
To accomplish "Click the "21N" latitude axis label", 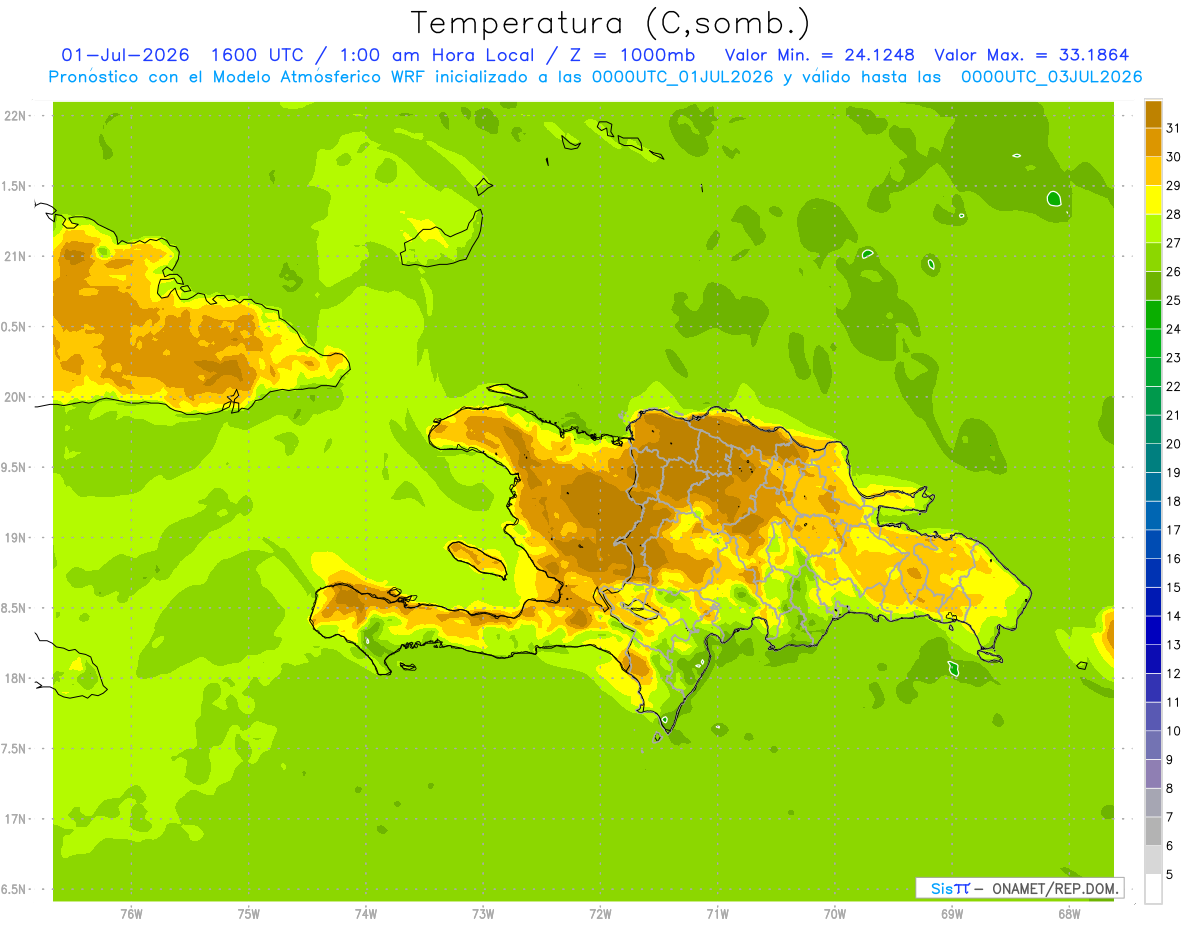I will 16,257.
